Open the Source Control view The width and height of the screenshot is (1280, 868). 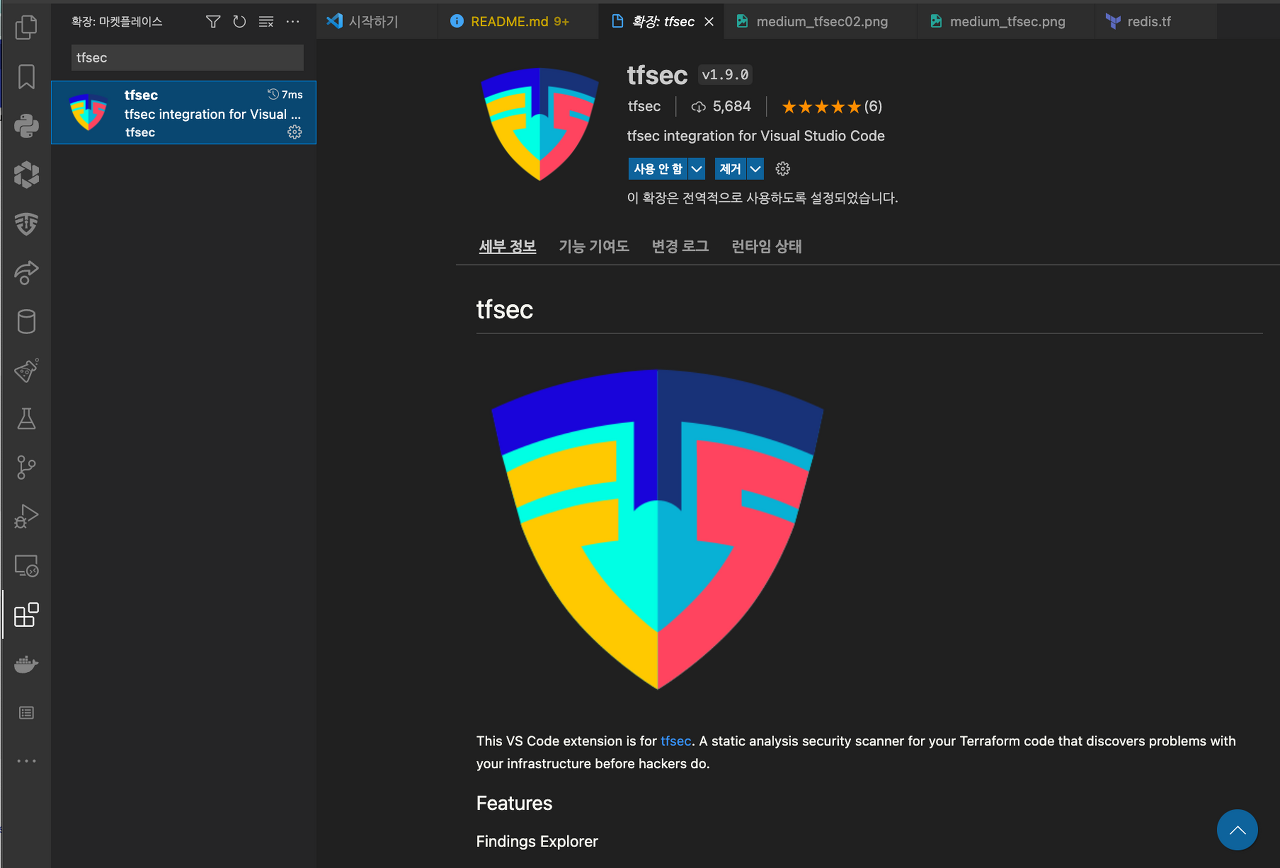pos(26,467)
